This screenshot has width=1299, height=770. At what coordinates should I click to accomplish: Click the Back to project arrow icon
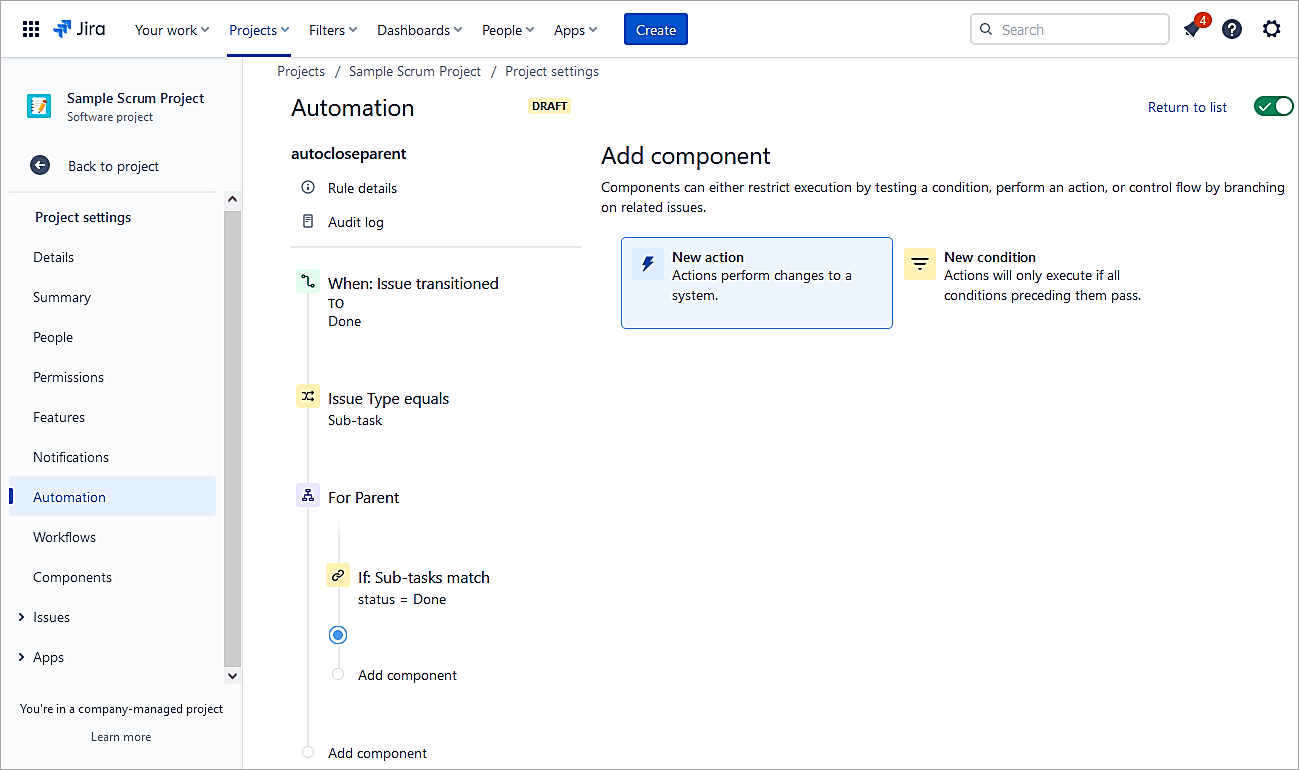(40, 166)
